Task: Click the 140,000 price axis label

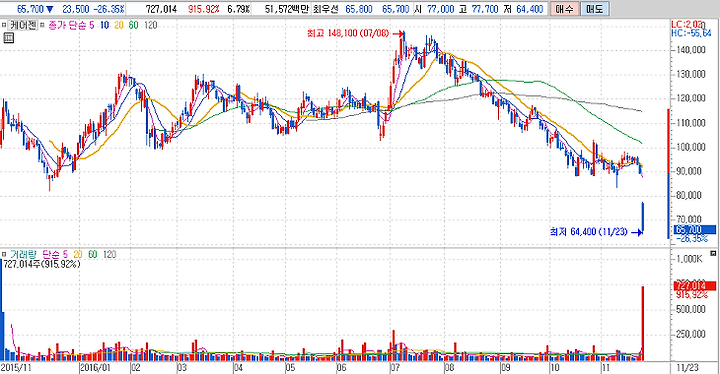Action: (690, 50)
